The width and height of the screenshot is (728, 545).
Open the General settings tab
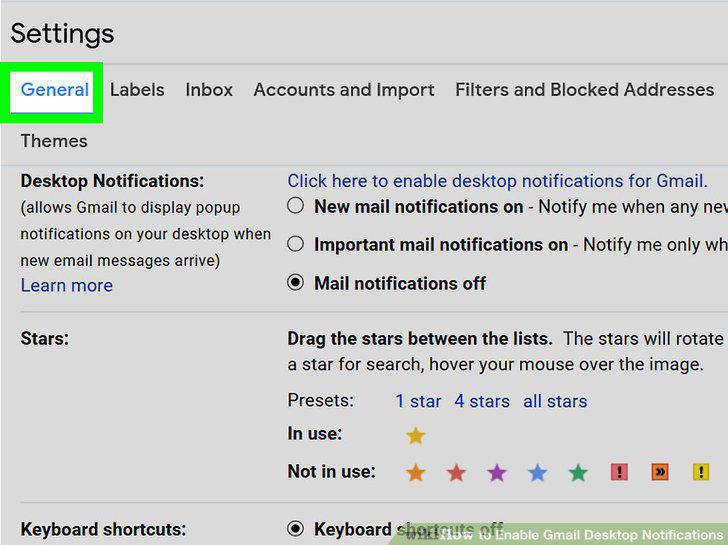tap(55, 90)
